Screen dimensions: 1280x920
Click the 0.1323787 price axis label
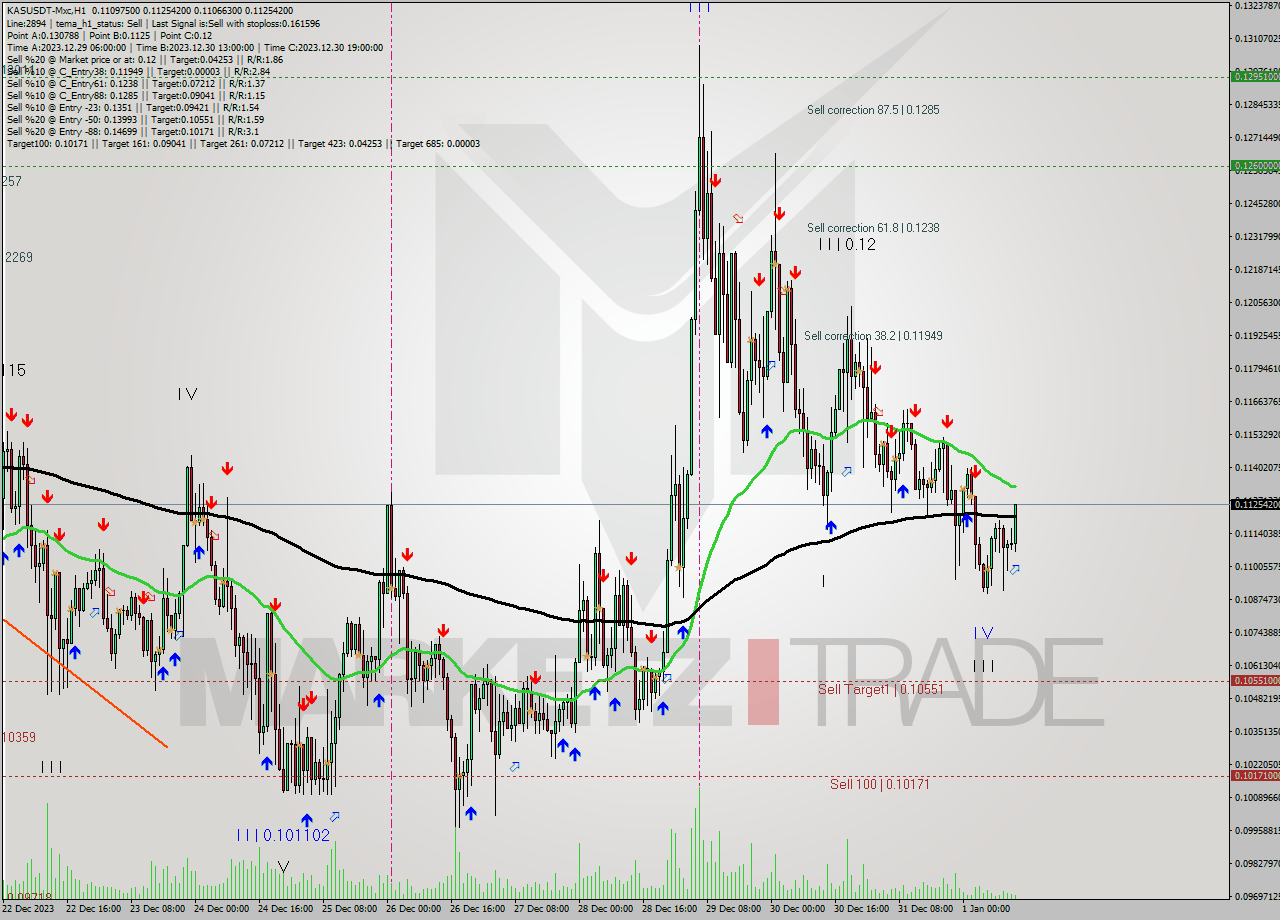[x=1256, y=5]
